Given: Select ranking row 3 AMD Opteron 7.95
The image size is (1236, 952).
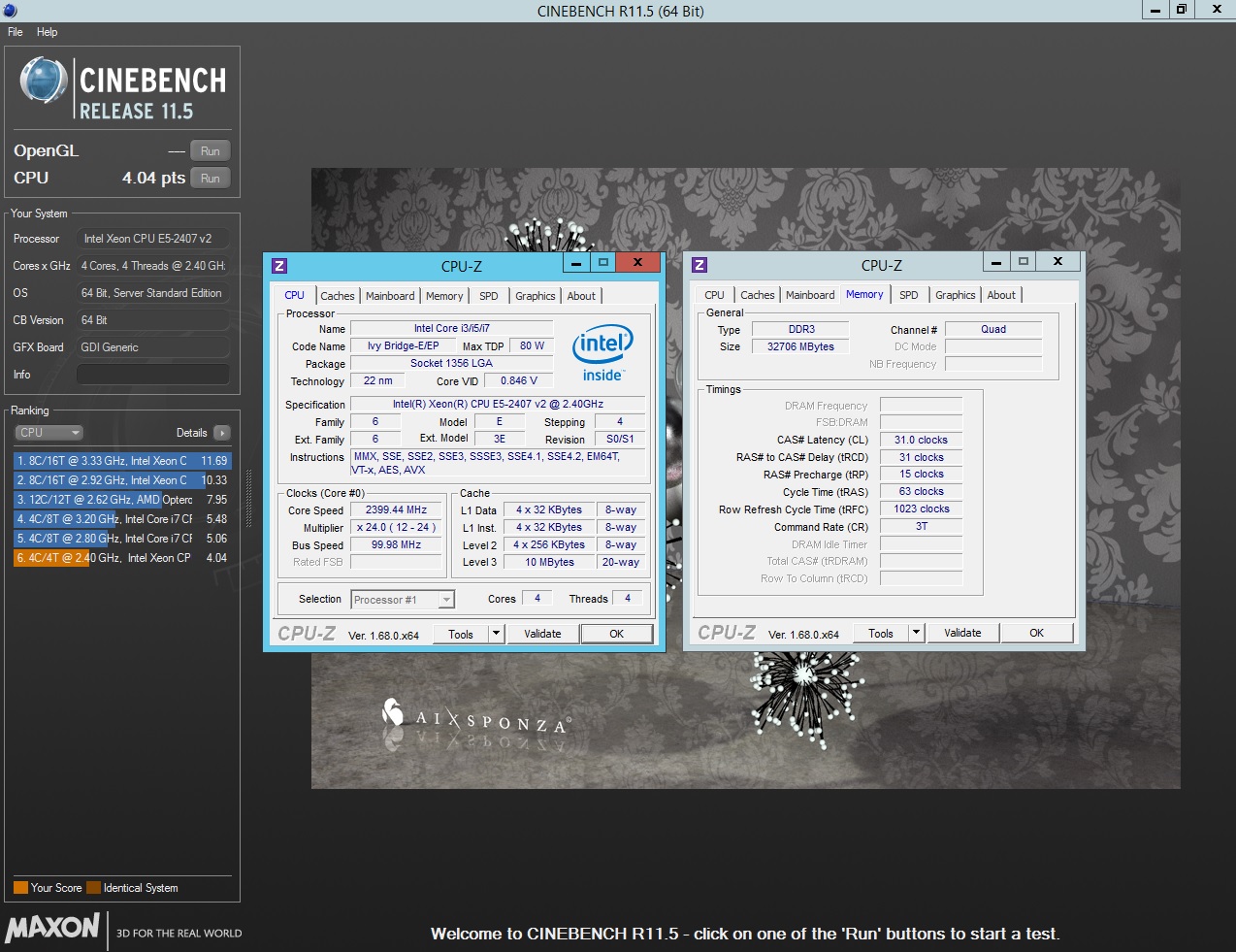Looking at the screenshot, I should pos(122,500).
